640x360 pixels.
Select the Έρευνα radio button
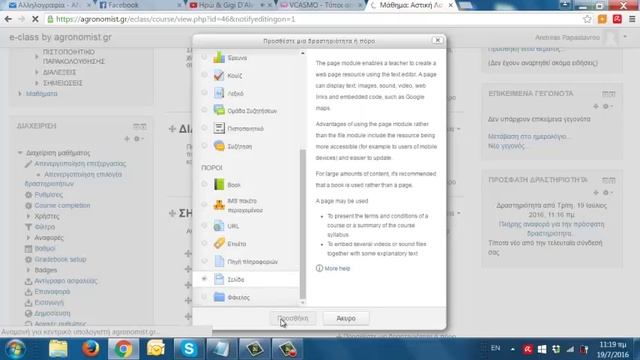tap(204, 57)
